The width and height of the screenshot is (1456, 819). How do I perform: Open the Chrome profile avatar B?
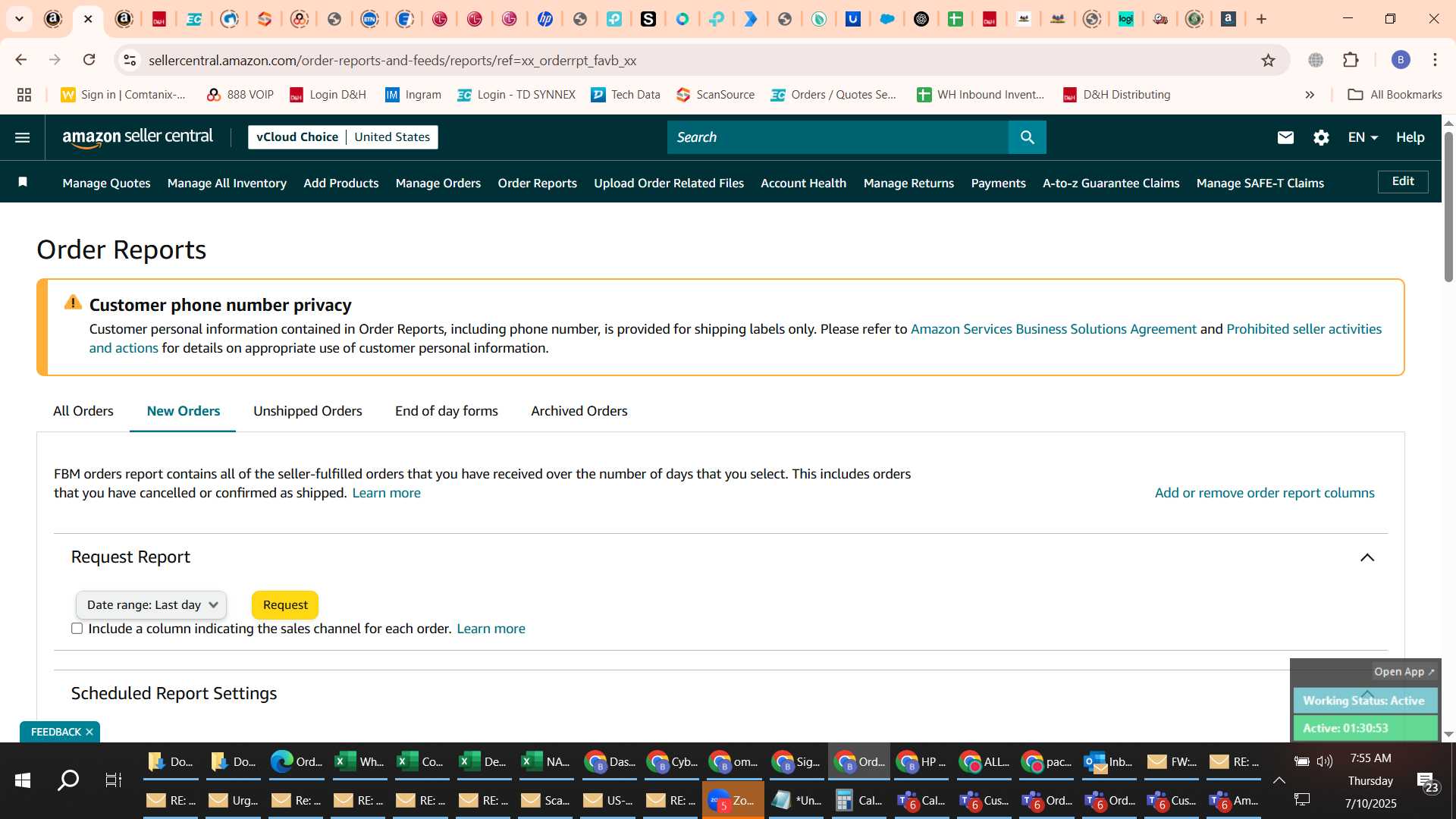click(1401, 60)
